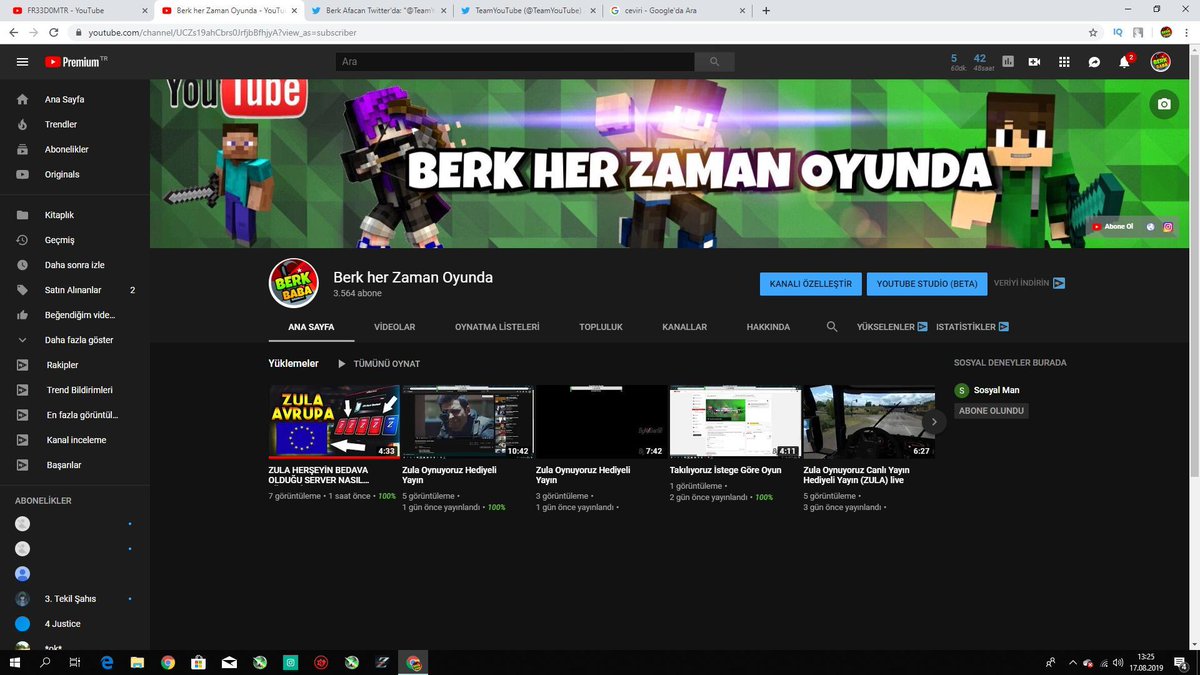This screenshot has width=1200, height=675.
Task: Click YOUTUBE STUDIO (BETA) button
Action: (927, 284)
